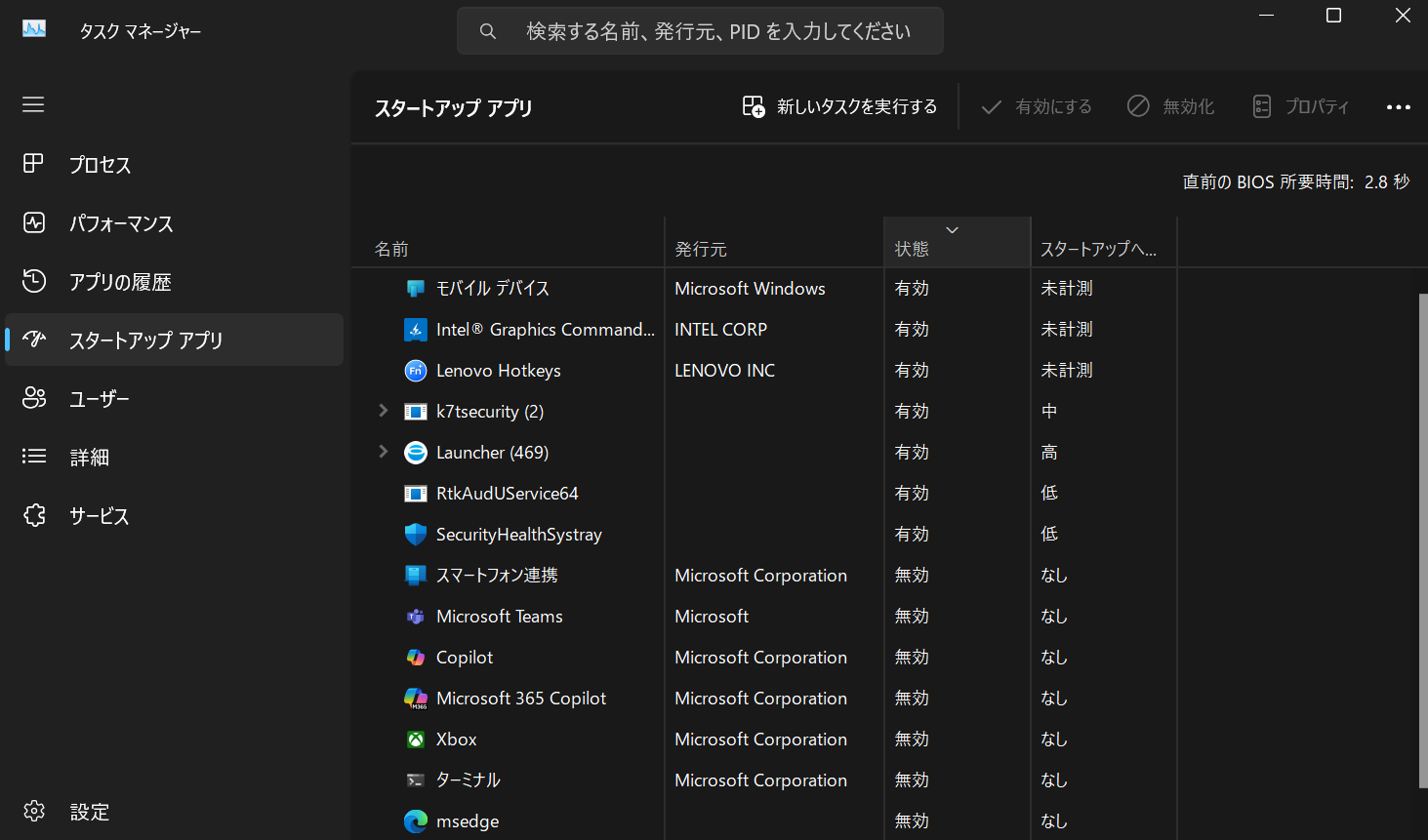Select the Copilot startup app entry
Image resolution: width=1428 pixels, height=840 pixels.
tap(465, 658)
